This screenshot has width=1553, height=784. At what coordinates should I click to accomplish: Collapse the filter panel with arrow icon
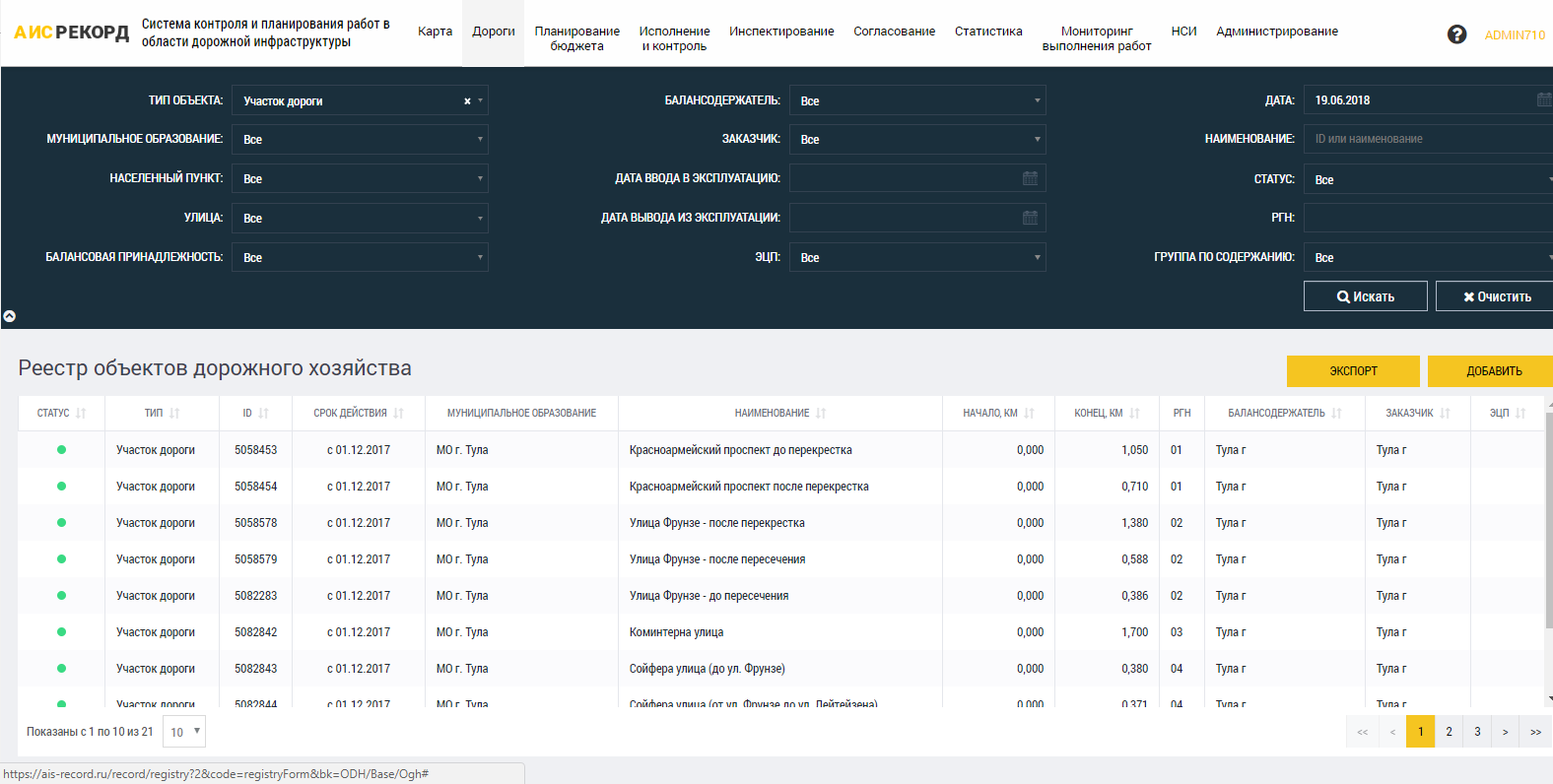click(x=10, y=316)
